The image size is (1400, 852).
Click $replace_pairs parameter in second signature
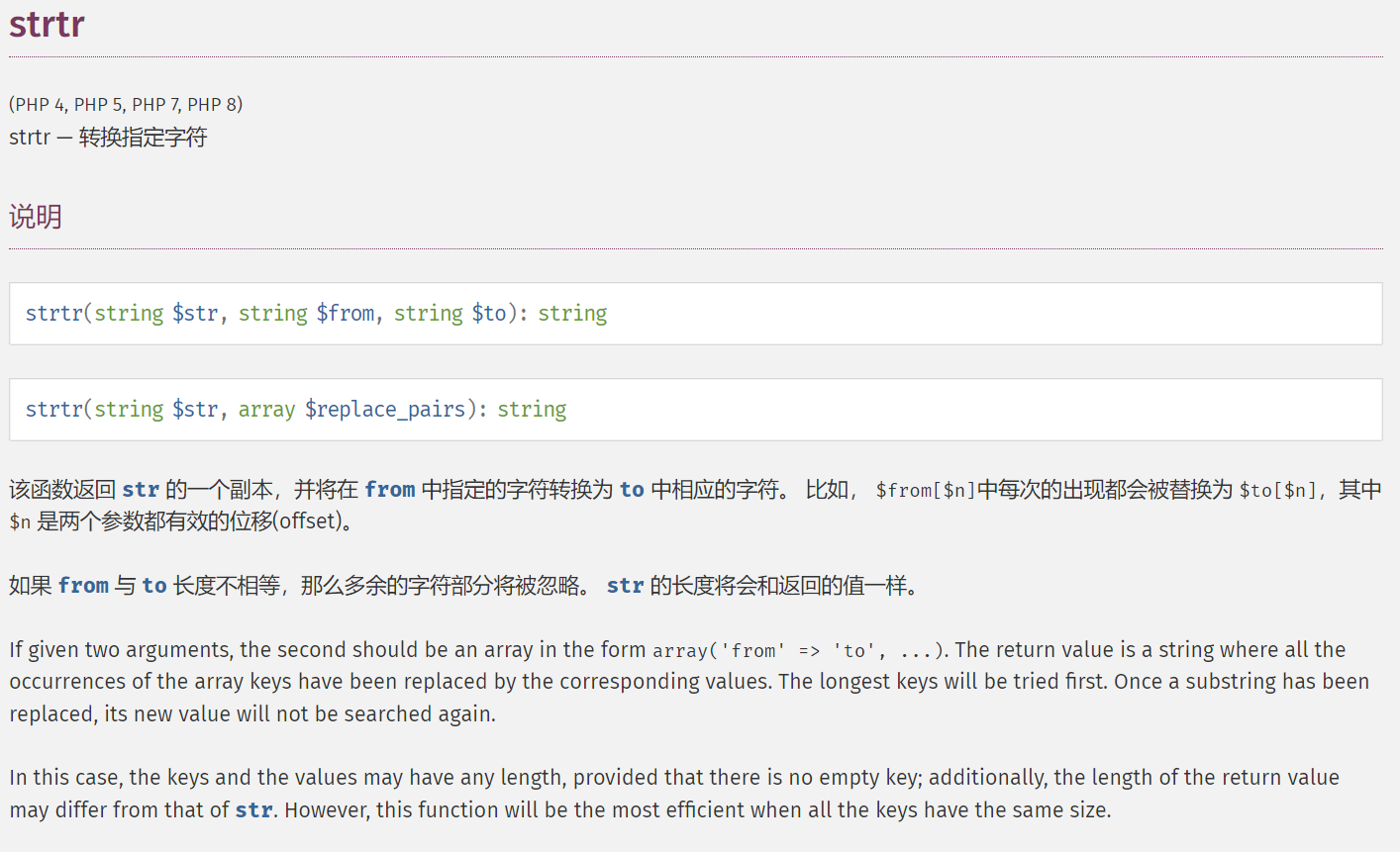(385, 410)
